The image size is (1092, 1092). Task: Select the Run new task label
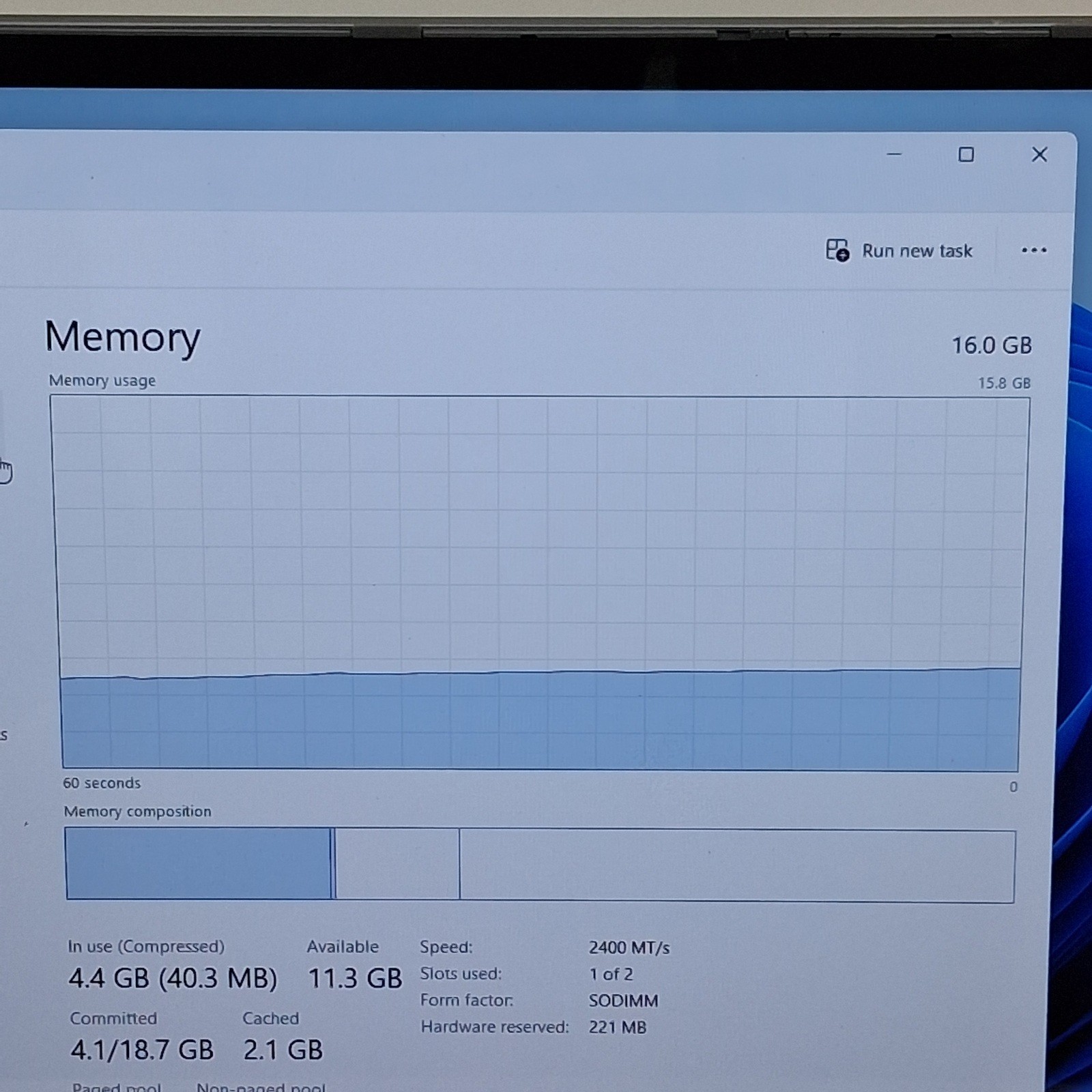917,251
